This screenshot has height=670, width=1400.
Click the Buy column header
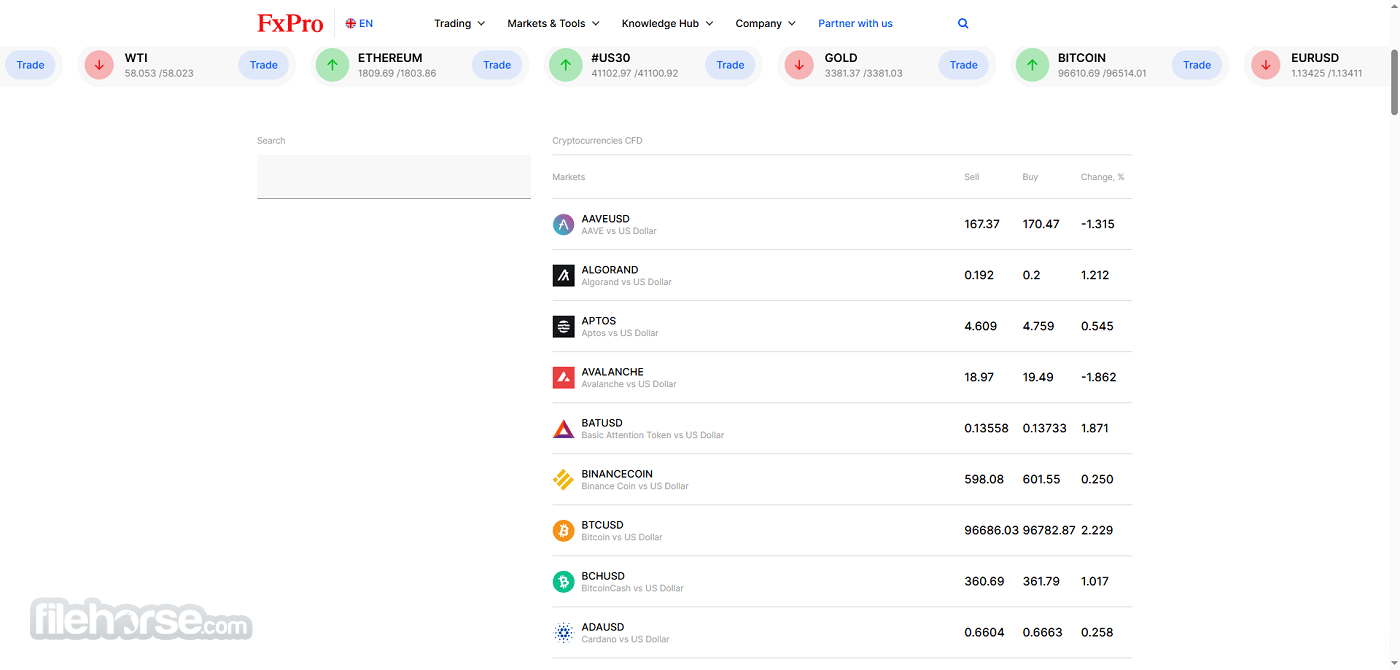click(1030, 177)
